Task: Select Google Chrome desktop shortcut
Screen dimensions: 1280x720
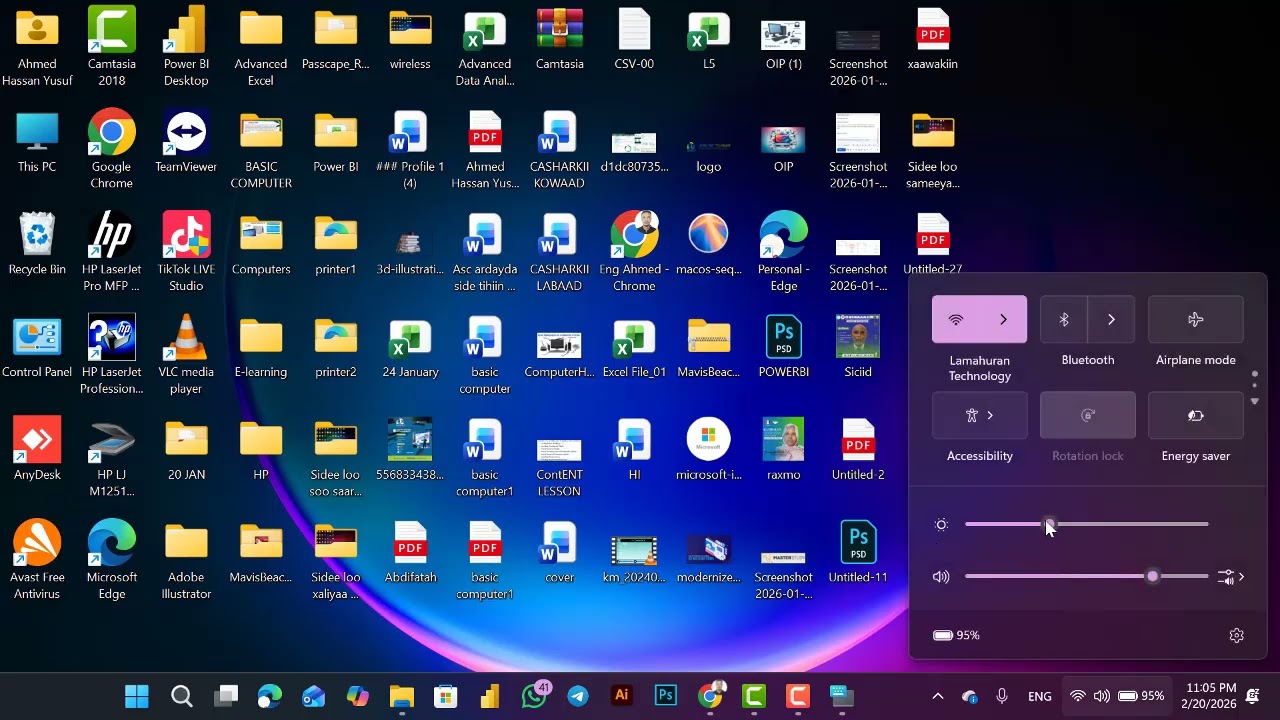Action: pos(112,149)
